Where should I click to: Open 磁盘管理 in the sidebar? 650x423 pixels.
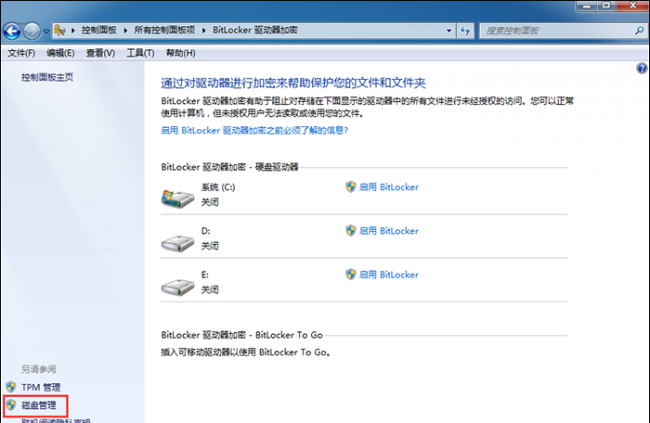(x=39, y=405)
